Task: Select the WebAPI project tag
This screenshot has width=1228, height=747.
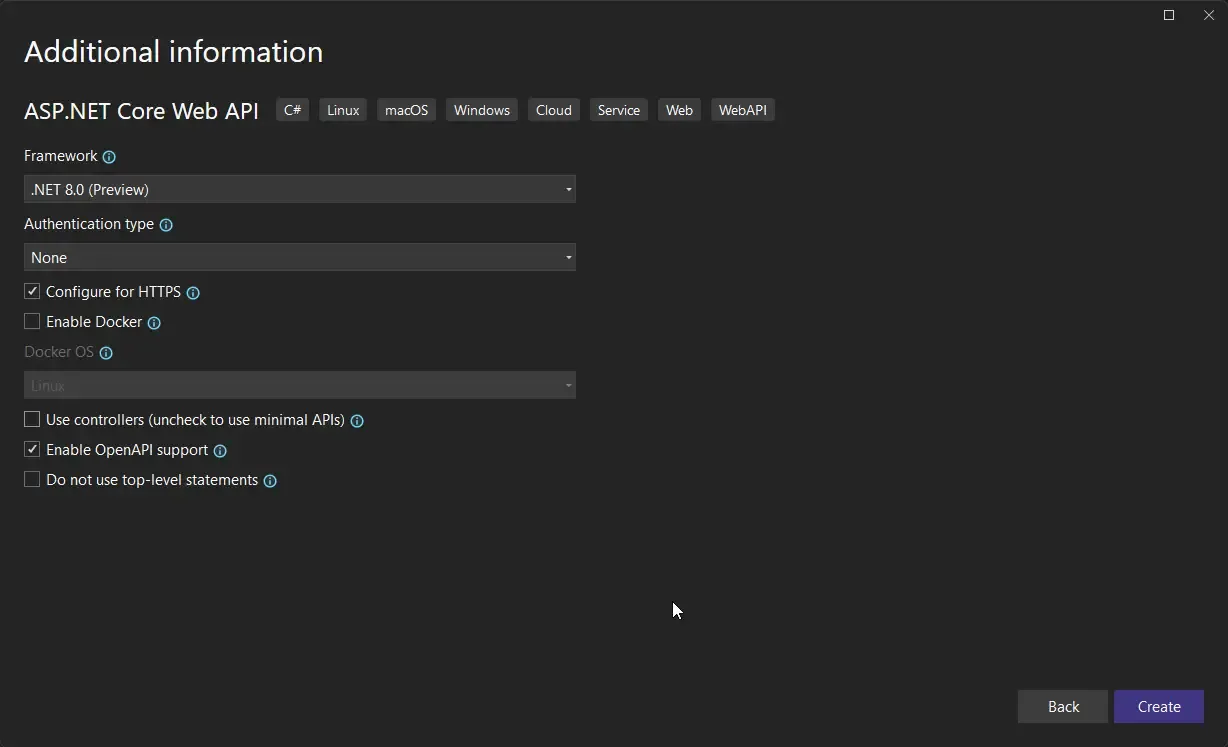Action: point(742,110)
